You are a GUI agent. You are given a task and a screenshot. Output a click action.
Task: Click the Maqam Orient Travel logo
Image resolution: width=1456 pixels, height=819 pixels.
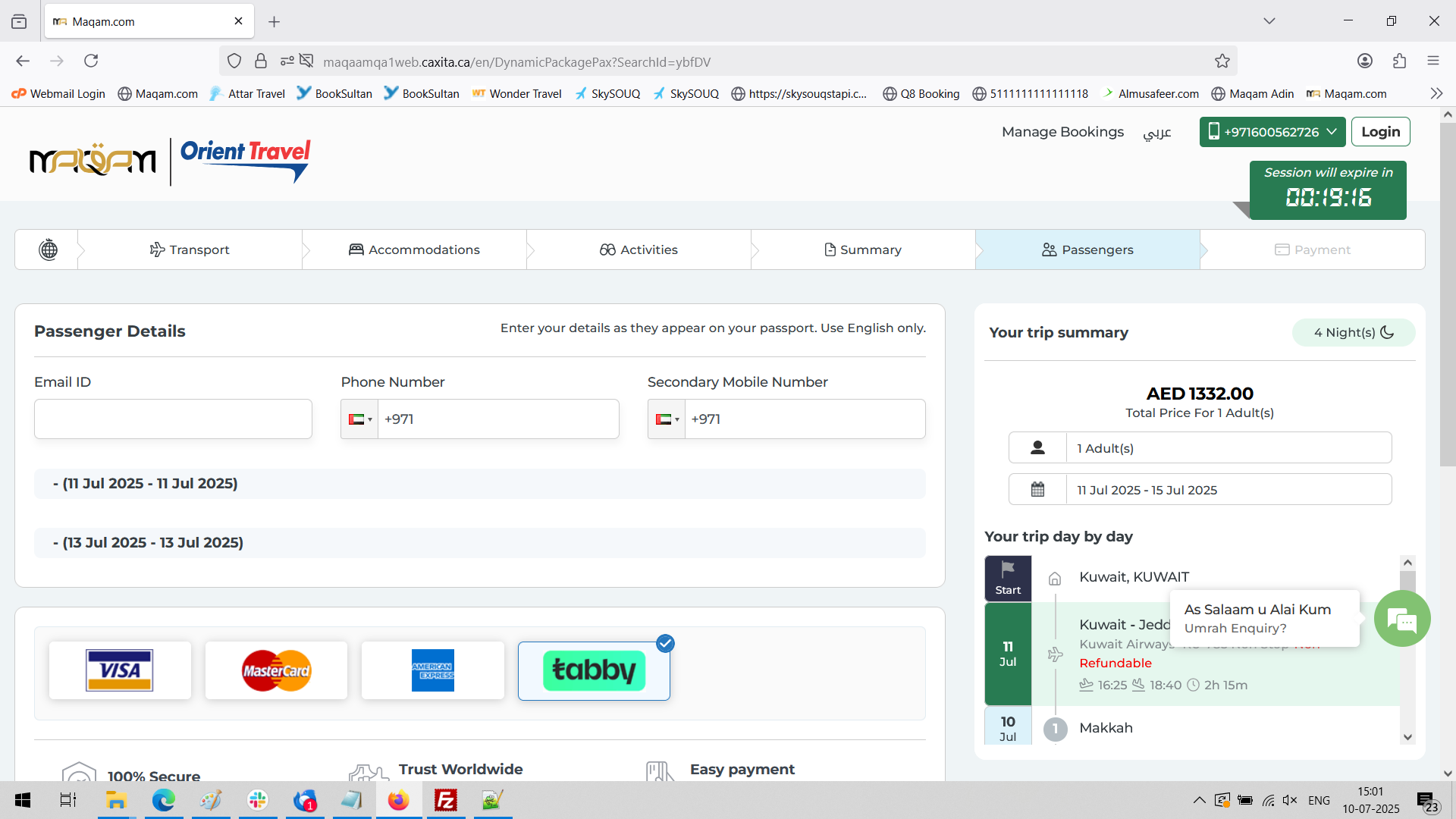(170, 161)
